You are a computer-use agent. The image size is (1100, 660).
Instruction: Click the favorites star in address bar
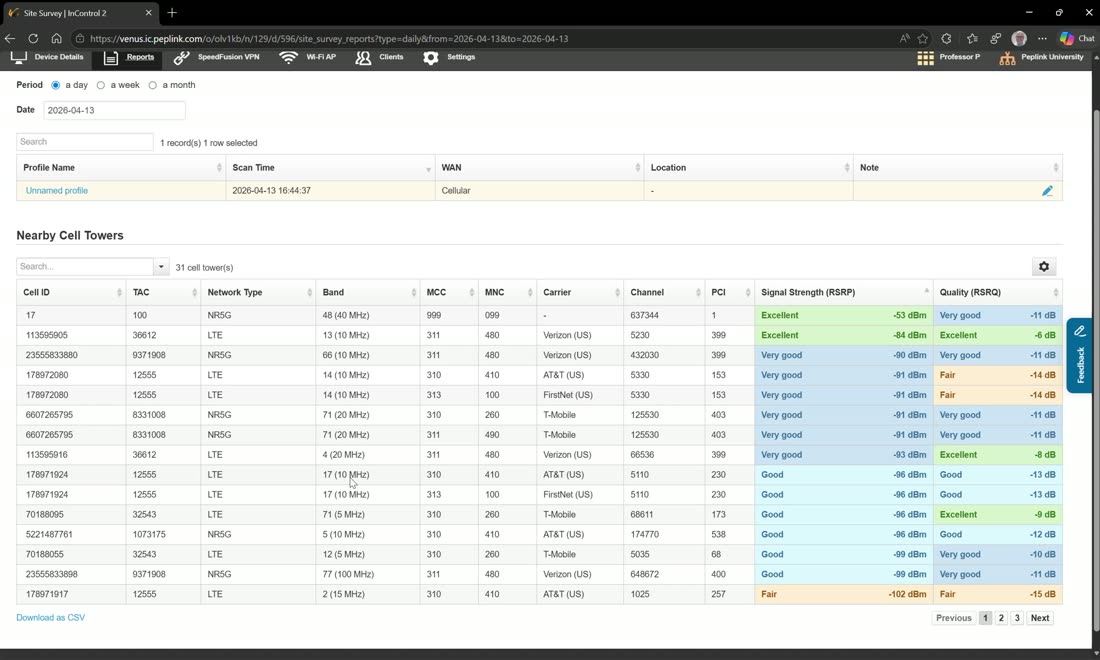coord(923,39)
